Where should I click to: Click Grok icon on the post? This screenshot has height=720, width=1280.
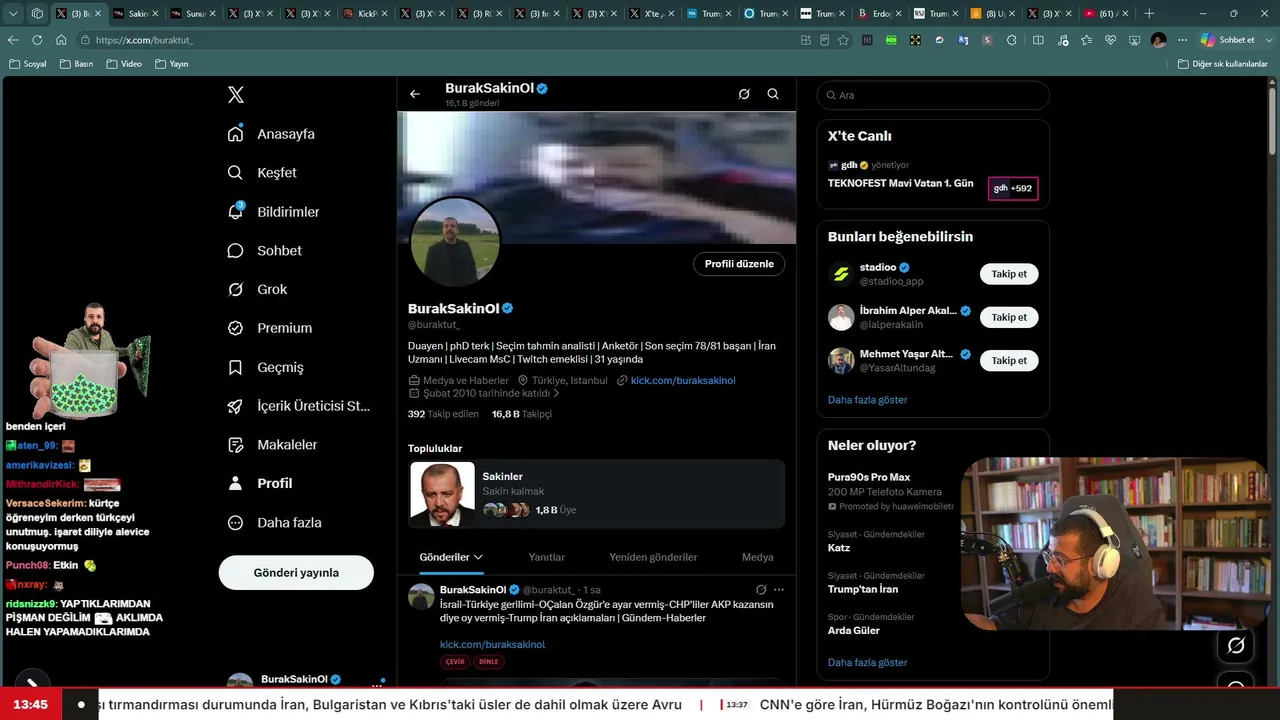761,590
